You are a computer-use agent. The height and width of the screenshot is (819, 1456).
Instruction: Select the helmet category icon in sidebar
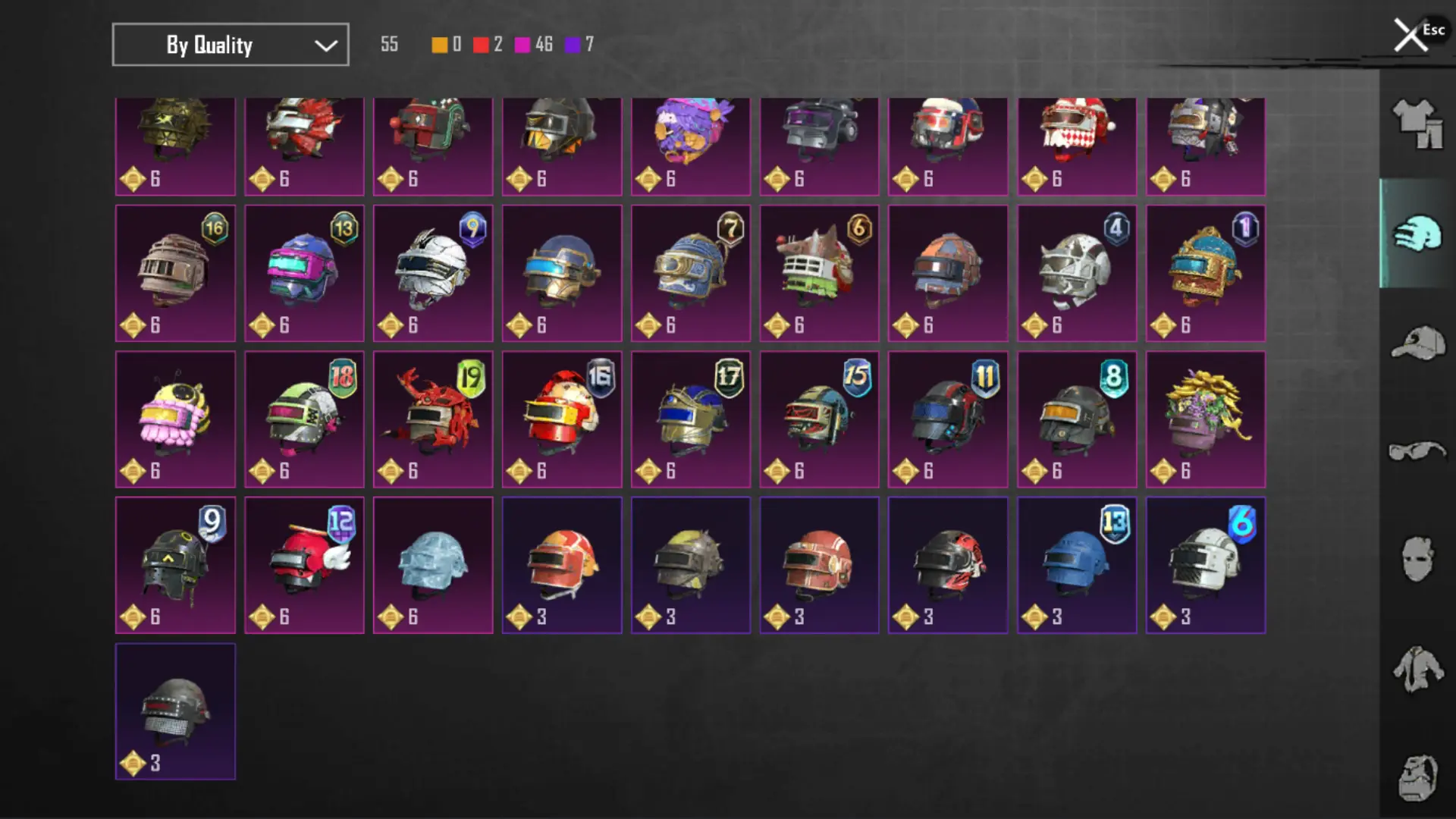[1417, 233]
